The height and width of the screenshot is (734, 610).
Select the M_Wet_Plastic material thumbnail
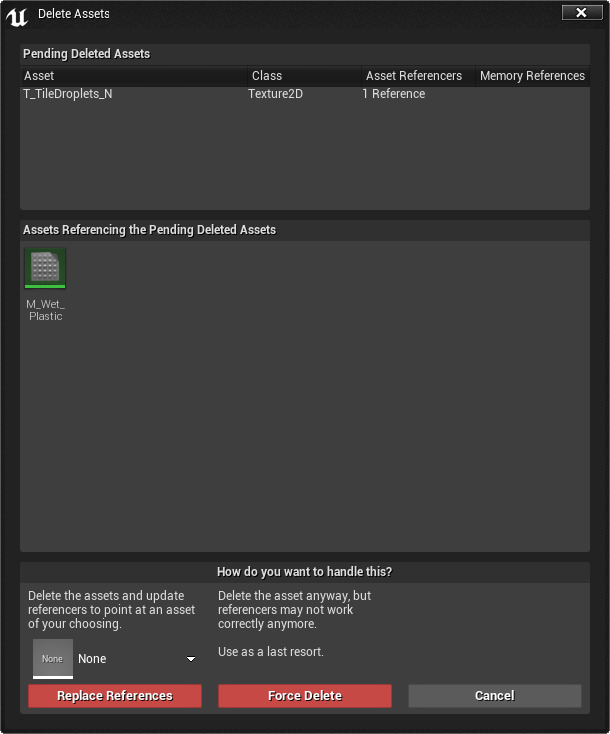[x=45, y=268]
